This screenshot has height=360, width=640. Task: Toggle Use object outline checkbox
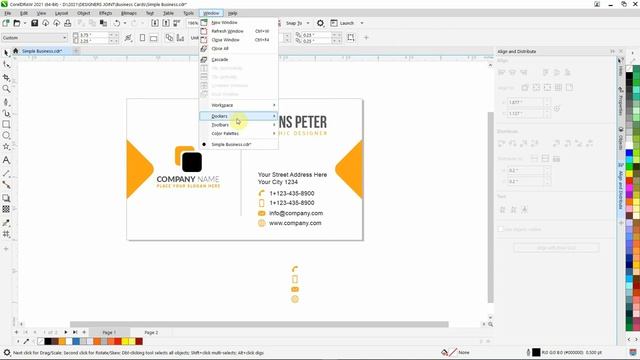[x=500, y=229]
